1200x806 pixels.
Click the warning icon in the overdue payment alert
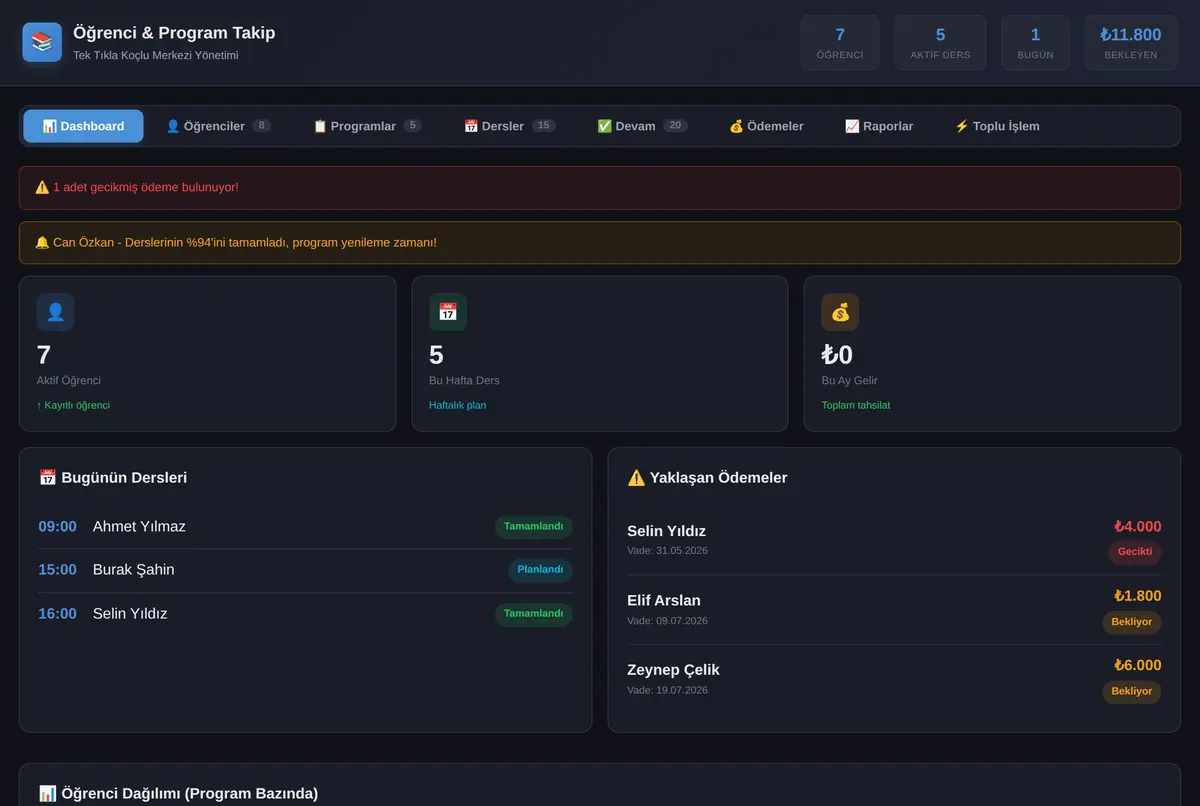coord(42,187)
